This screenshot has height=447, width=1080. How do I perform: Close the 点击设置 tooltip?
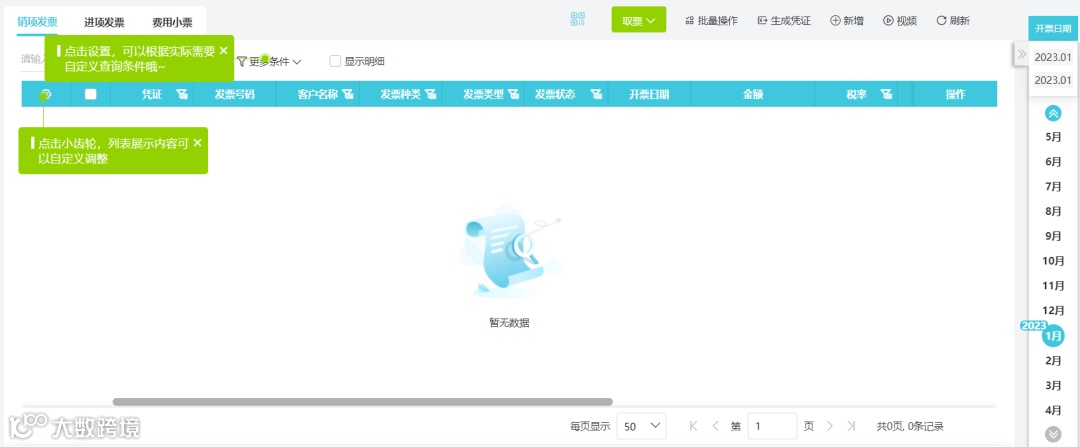pyautogui.click(x=223, y=50)
